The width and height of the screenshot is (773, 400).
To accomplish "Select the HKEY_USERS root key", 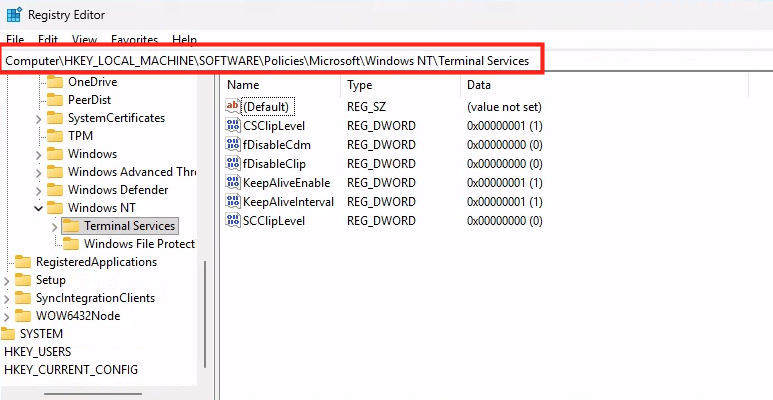I will coord(37,352).
